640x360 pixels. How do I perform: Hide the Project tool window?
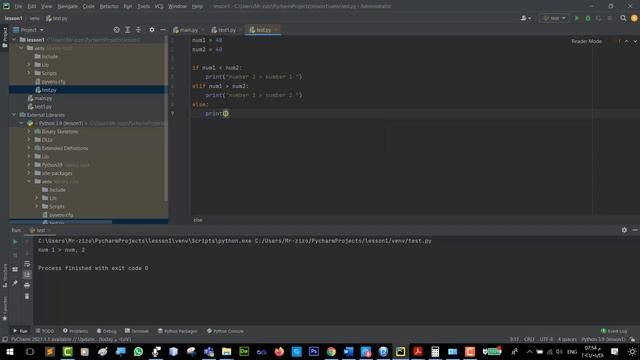(162, 30)
